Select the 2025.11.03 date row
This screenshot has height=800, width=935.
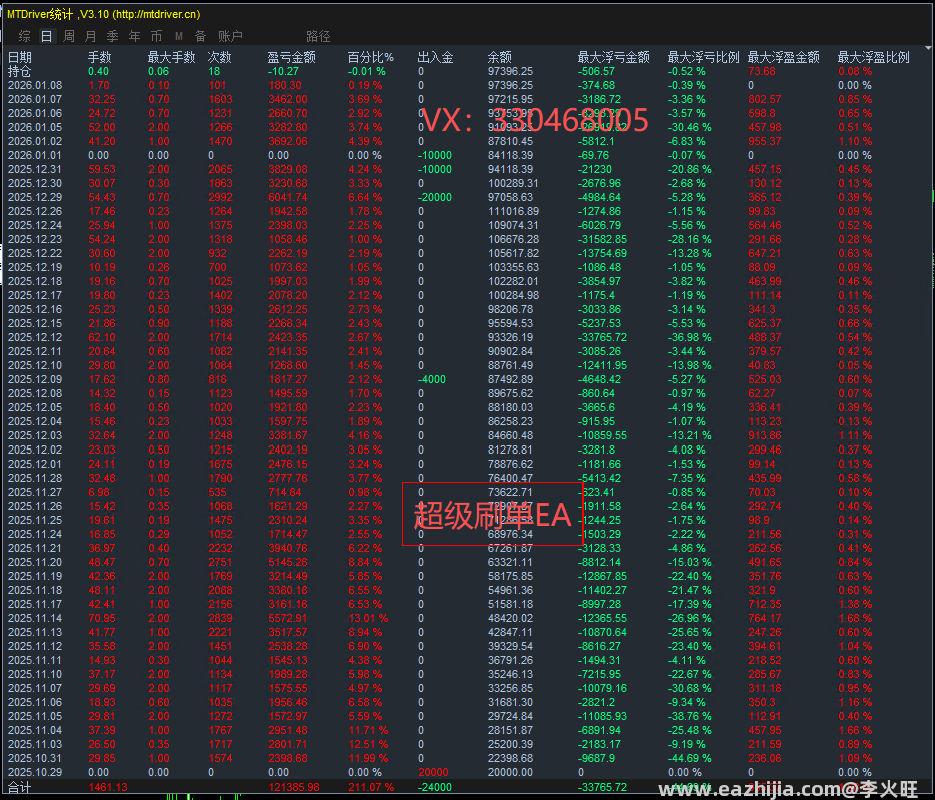(x=35, y=745)
